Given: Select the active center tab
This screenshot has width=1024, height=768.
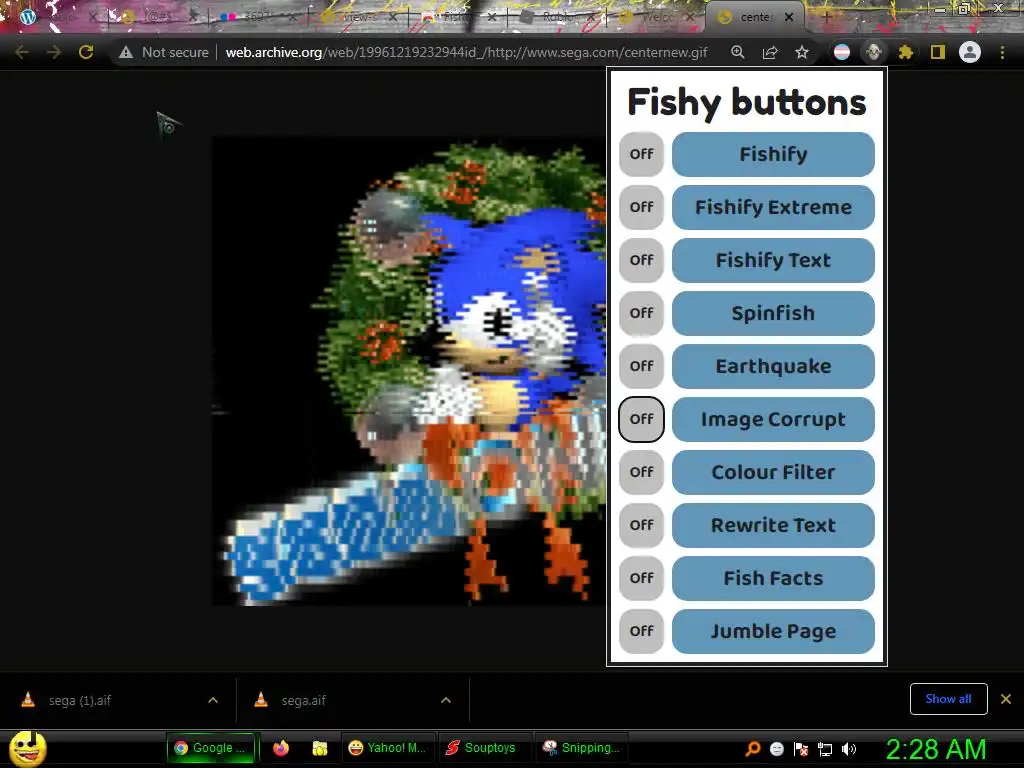Looking at the screenshot, I should pos(754,18).
